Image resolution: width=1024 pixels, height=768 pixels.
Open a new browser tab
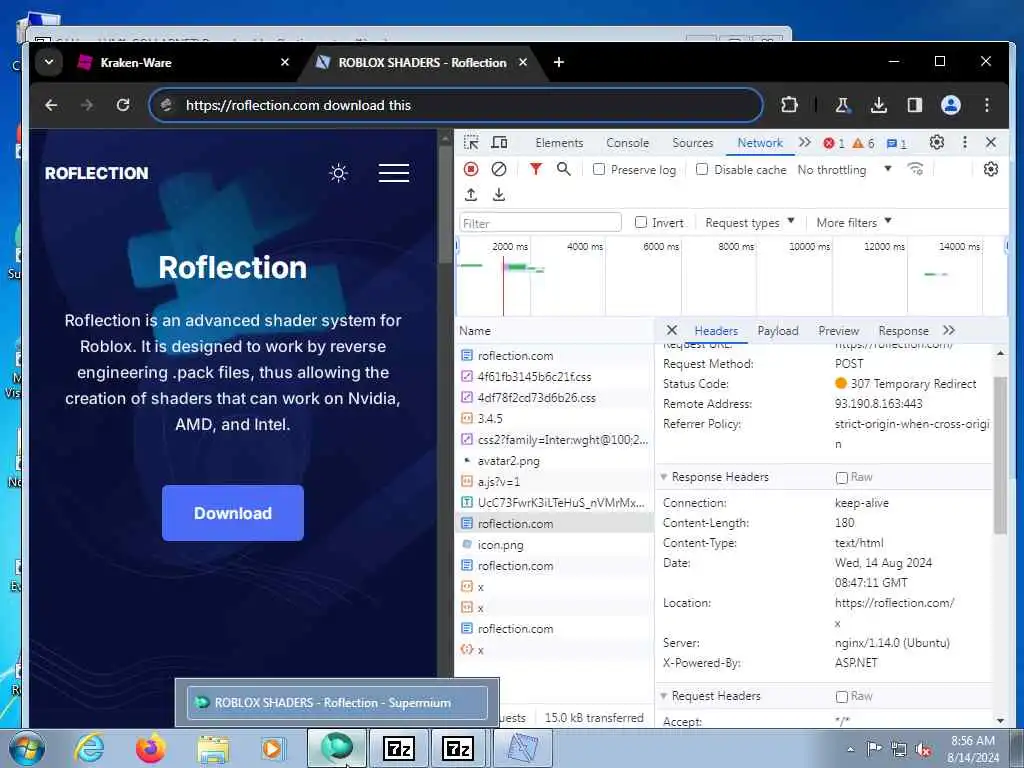click(x=558, y=62)
